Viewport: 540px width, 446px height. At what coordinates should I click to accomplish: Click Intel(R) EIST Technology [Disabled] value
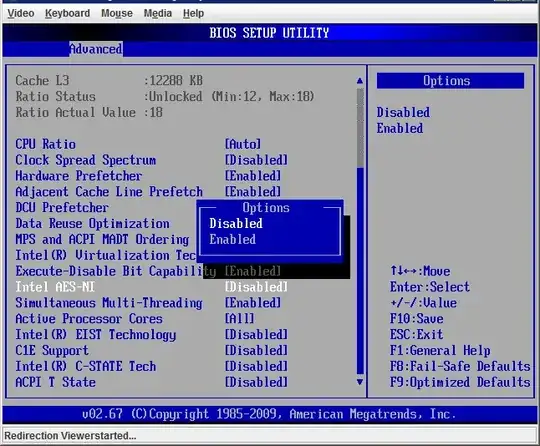tap(256, 335)
